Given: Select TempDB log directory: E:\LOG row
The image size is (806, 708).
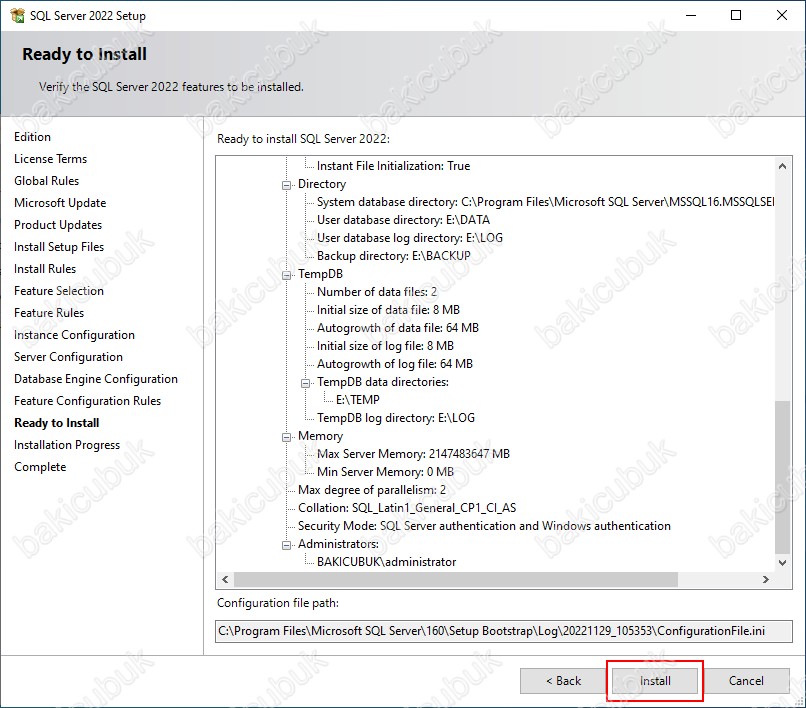Looking at the screenshot, I should pos(396,418).
